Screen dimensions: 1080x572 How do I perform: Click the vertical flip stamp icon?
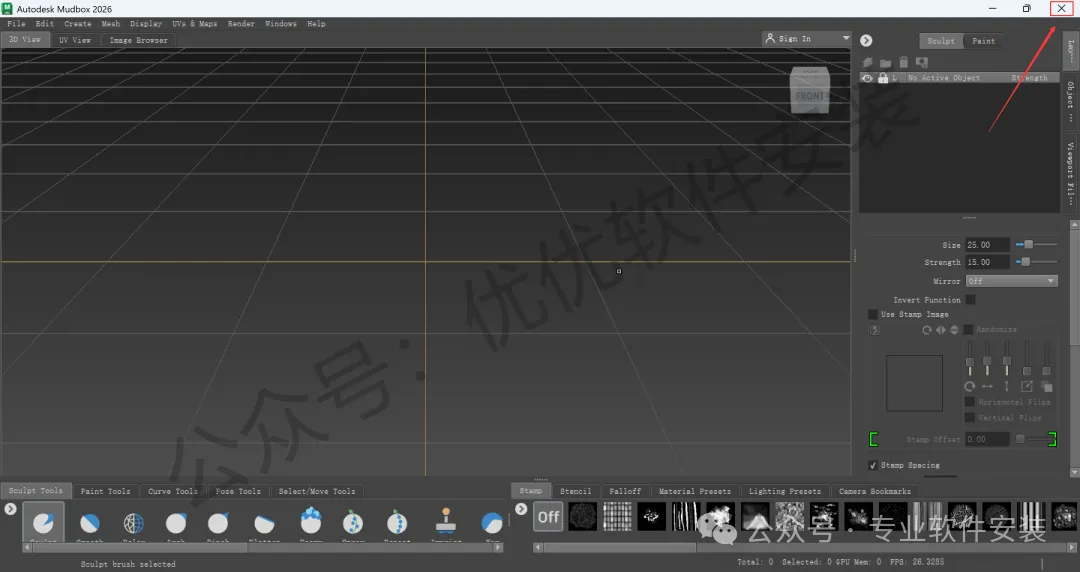coord(954,330)
